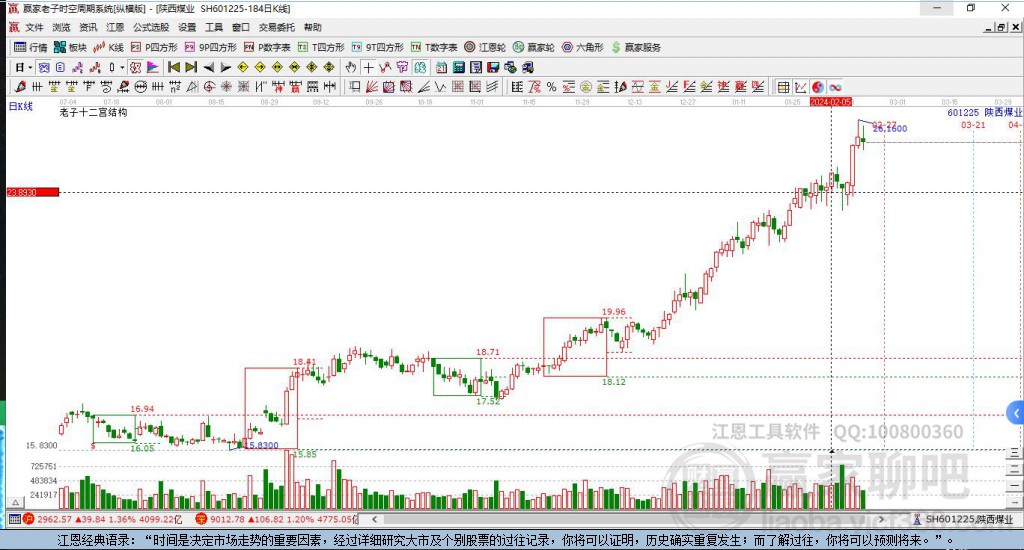Viewport: 1024px width, 550px height.
Task: Open the P数字表 tool
Action: pos(267,47)
